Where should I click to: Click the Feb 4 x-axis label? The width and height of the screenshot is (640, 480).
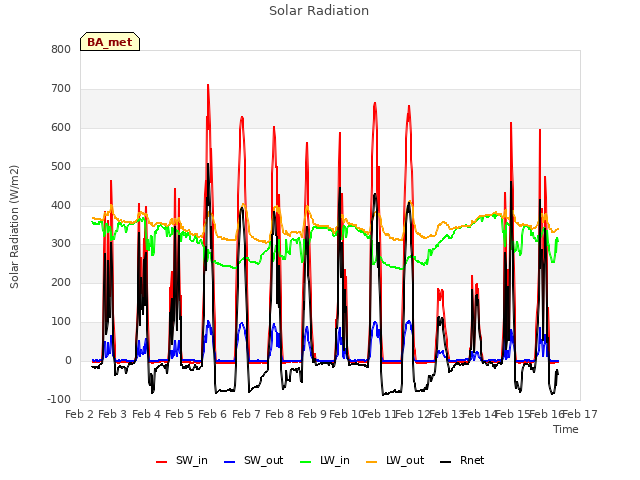point(147,414)
